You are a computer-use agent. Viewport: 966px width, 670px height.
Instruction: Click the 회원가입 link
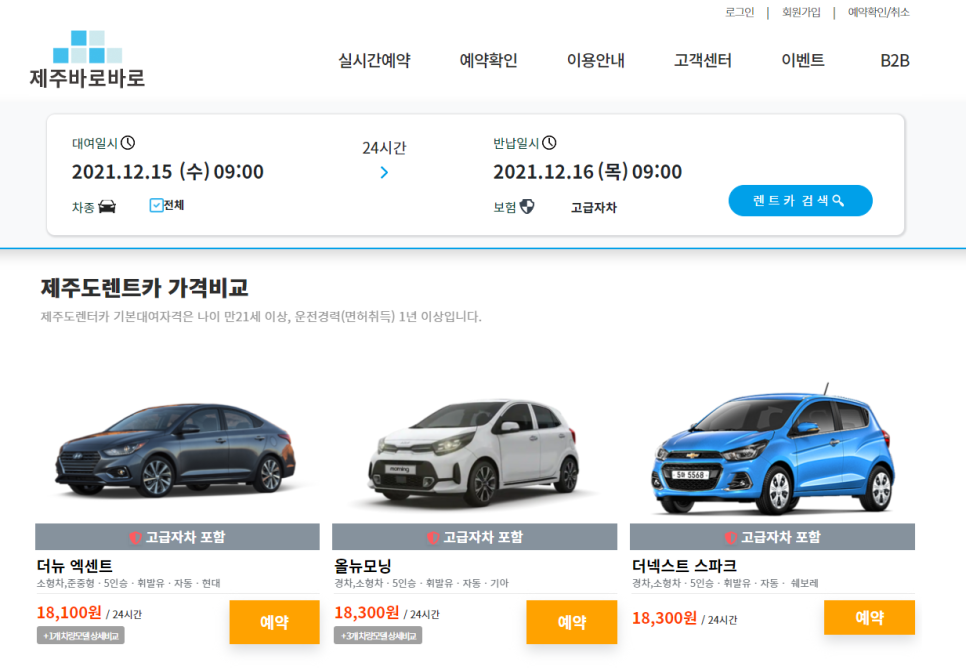coord(802,12)
